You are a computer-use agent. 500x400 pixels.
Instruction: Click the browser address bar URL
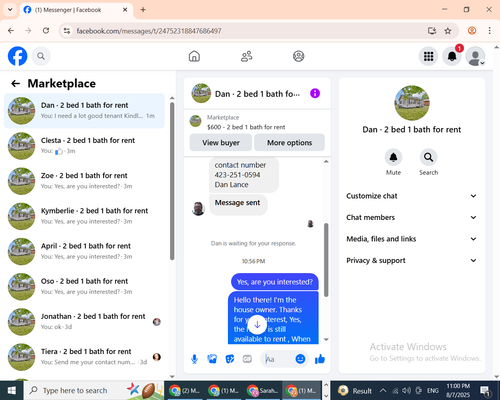pos(149,31)
